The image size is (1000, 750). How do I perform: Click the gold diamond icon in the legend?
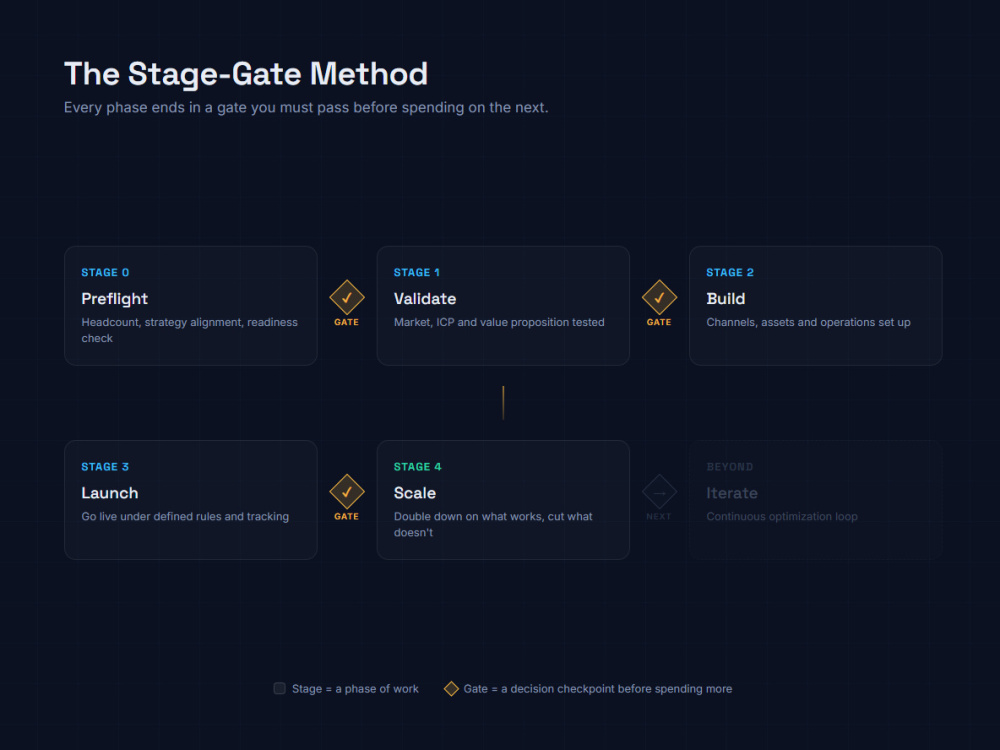pyautogui.click(x=451, y=689)
